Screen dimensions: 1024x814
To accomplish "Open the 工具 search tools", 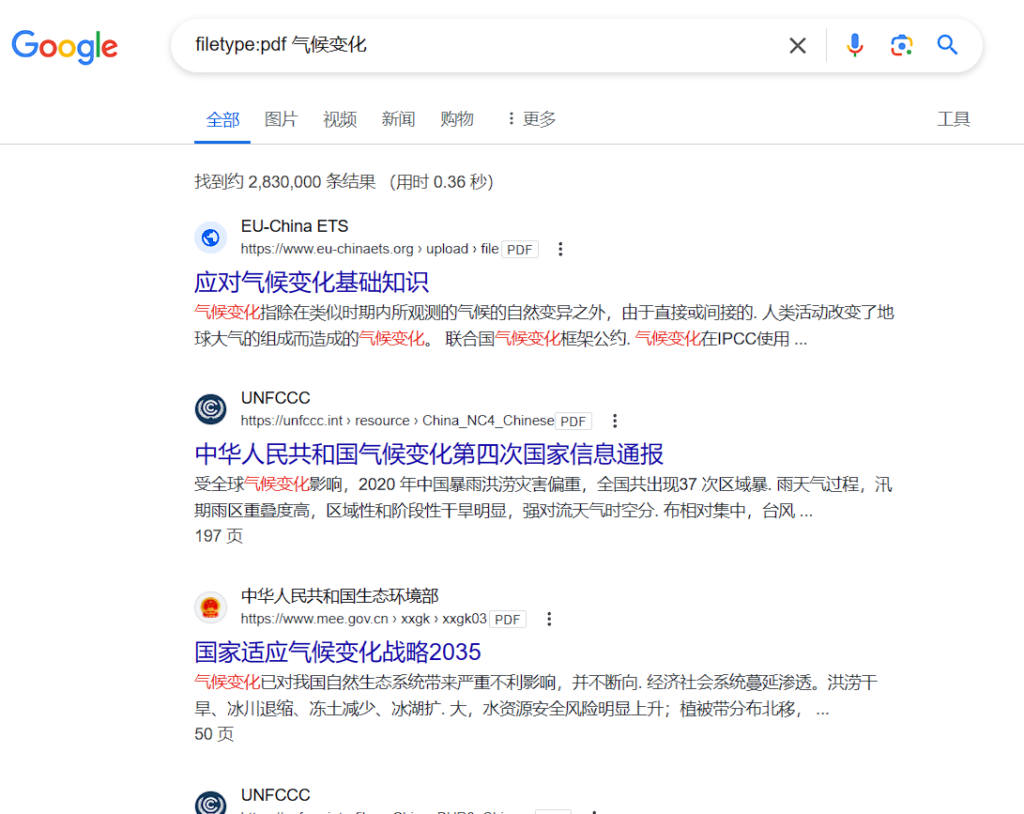I will tap(953, 119).
